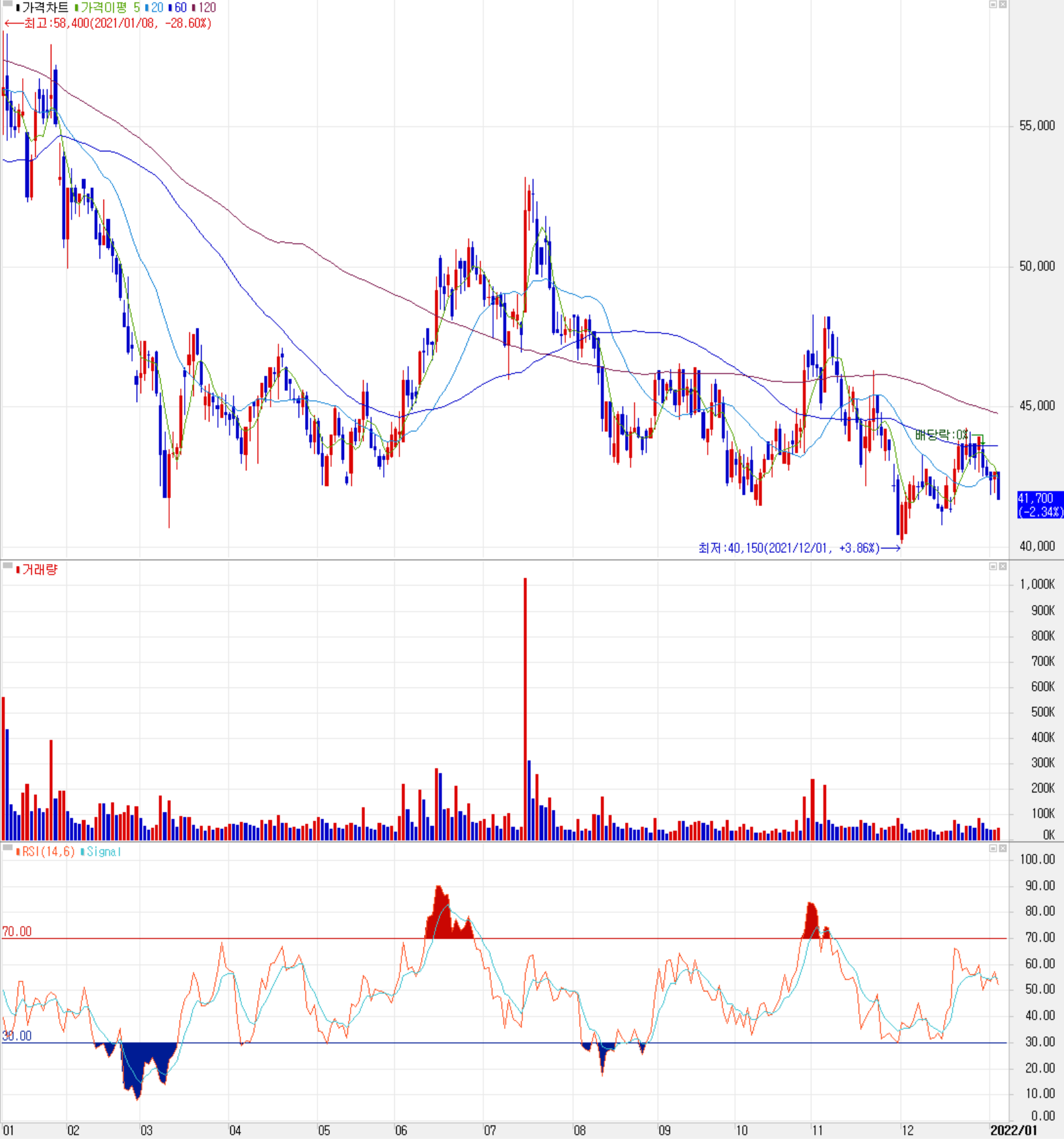Click the gray handle beside 가격차트 label
1064x1139 pixels.
click(x=7, y=4)
